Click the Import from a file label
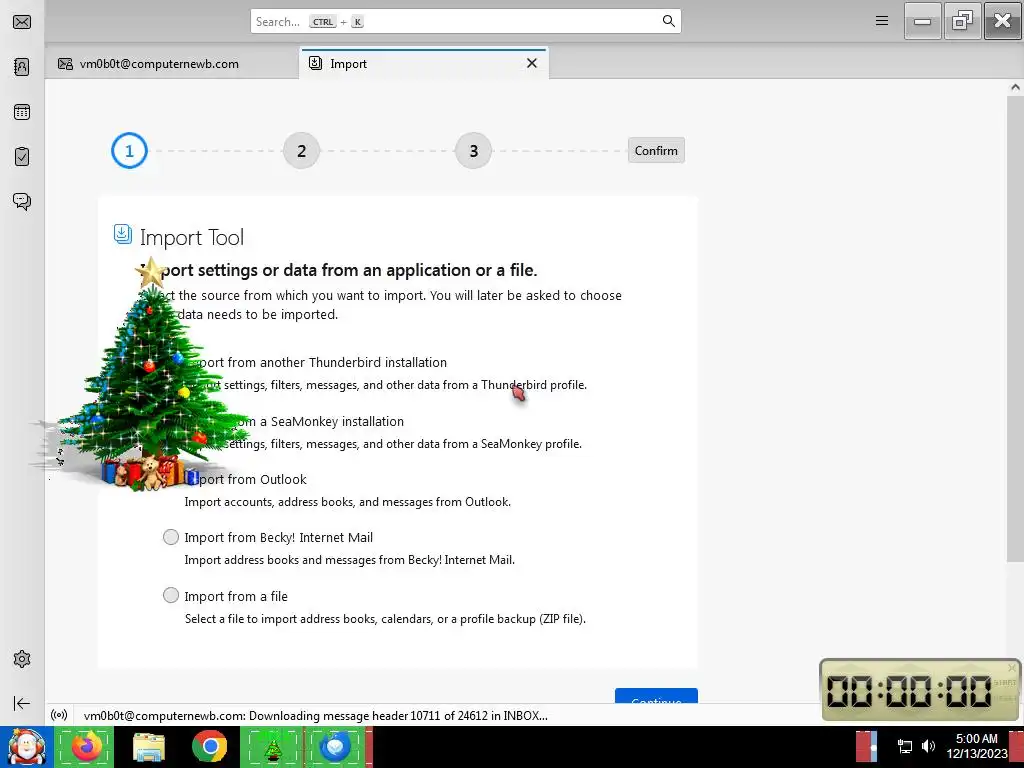 tap(236, 596)
